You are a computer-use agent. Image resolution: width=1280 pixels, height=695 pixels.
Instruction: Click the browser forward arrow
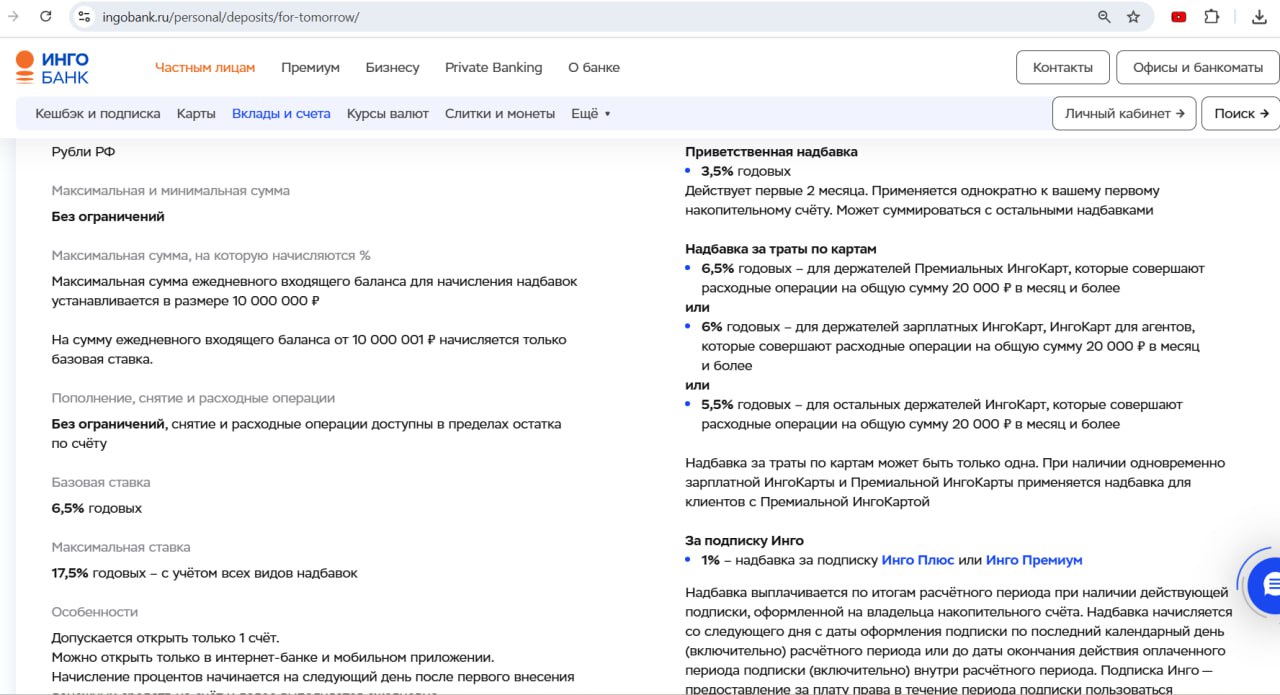click(14, 17)
